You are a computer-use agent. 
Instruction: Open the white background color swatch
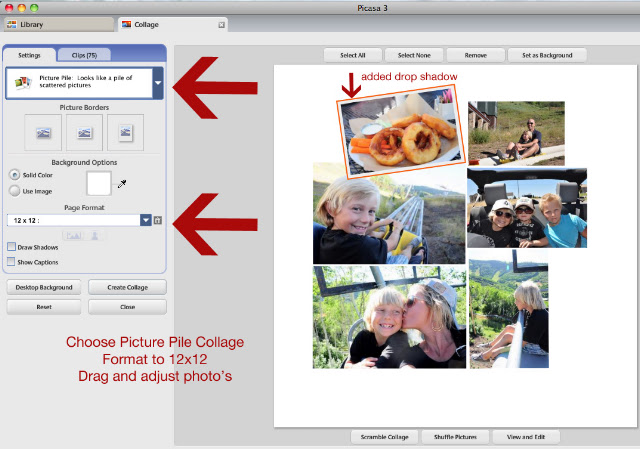(99, 183)
